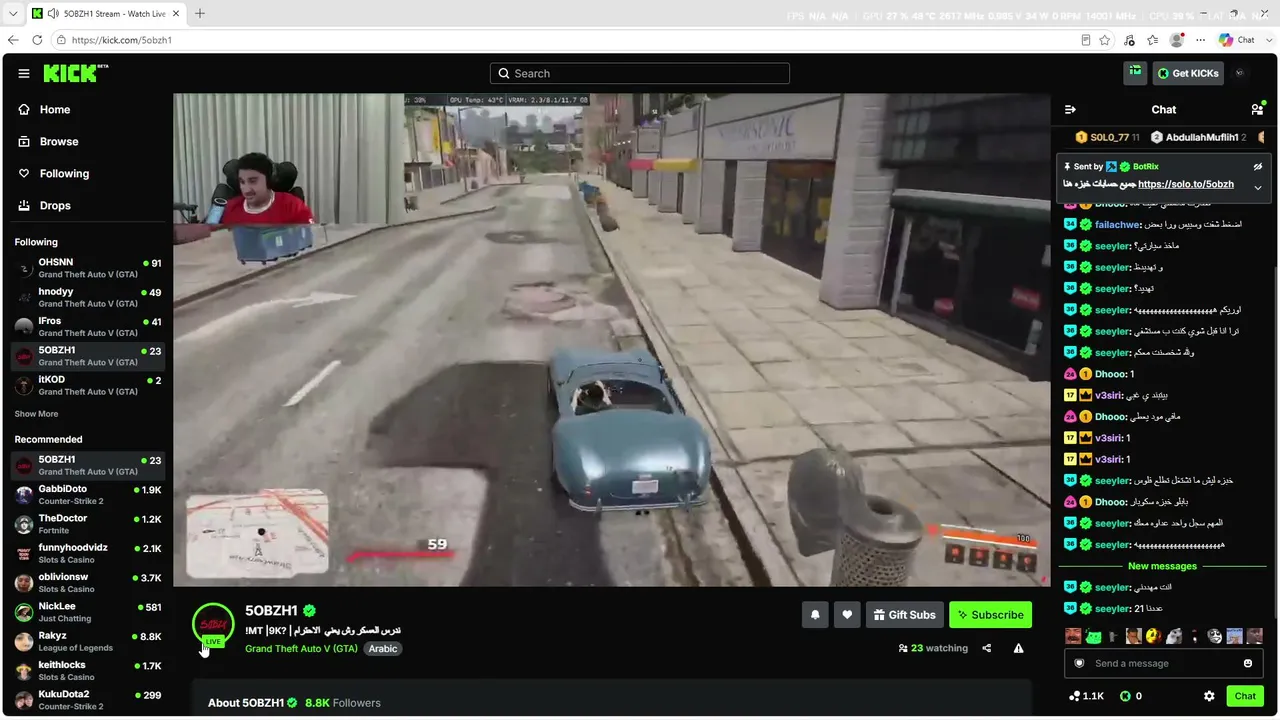Open IFros channel in Following list
The width and height of the screenshot is (1280, 720).
88,327
